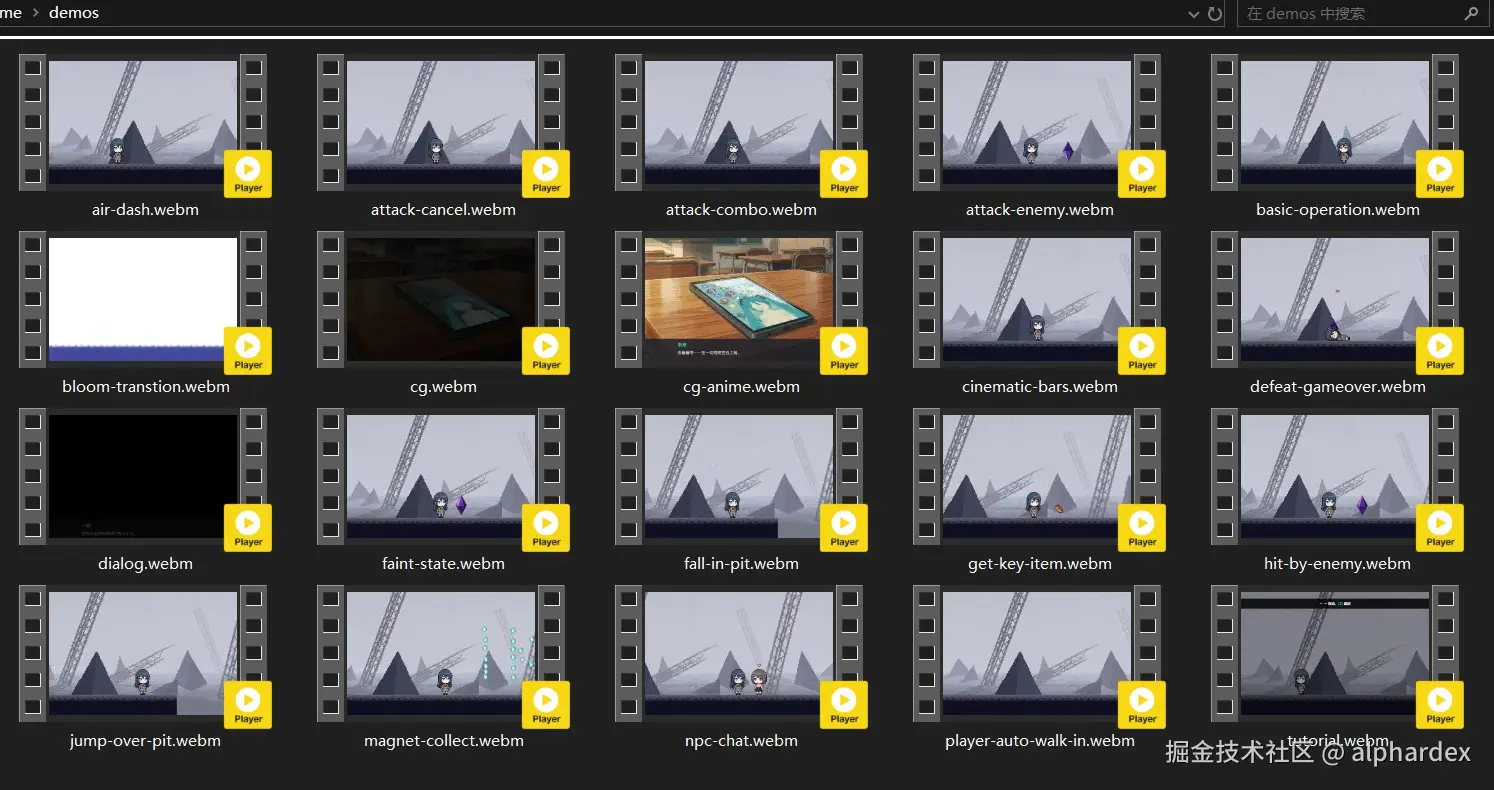
Task: Select the defeat-gameover.webm thumbnail
Action: pyautogui.click(x=1334, y=299)
